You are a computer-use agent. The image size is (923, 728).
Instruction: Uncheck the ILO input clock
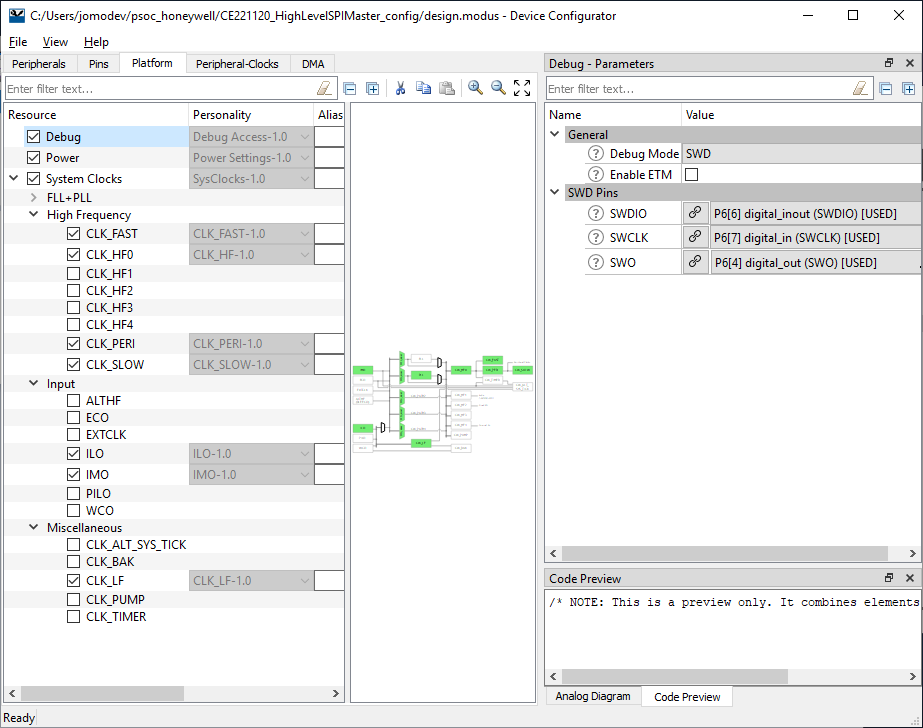point(74,454)
